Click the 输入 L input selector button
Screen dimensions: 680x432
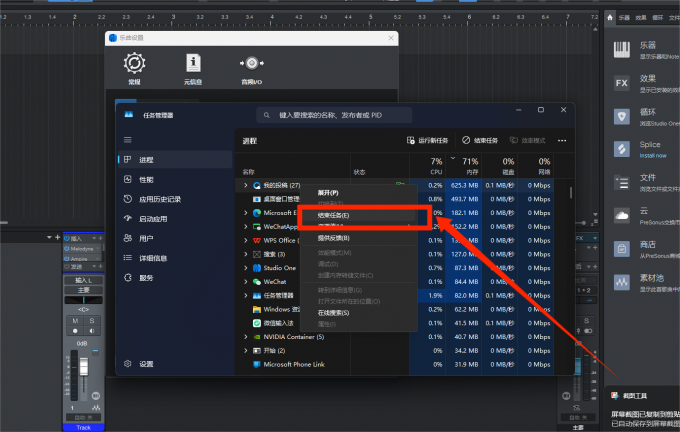click(x=84, y=280)
